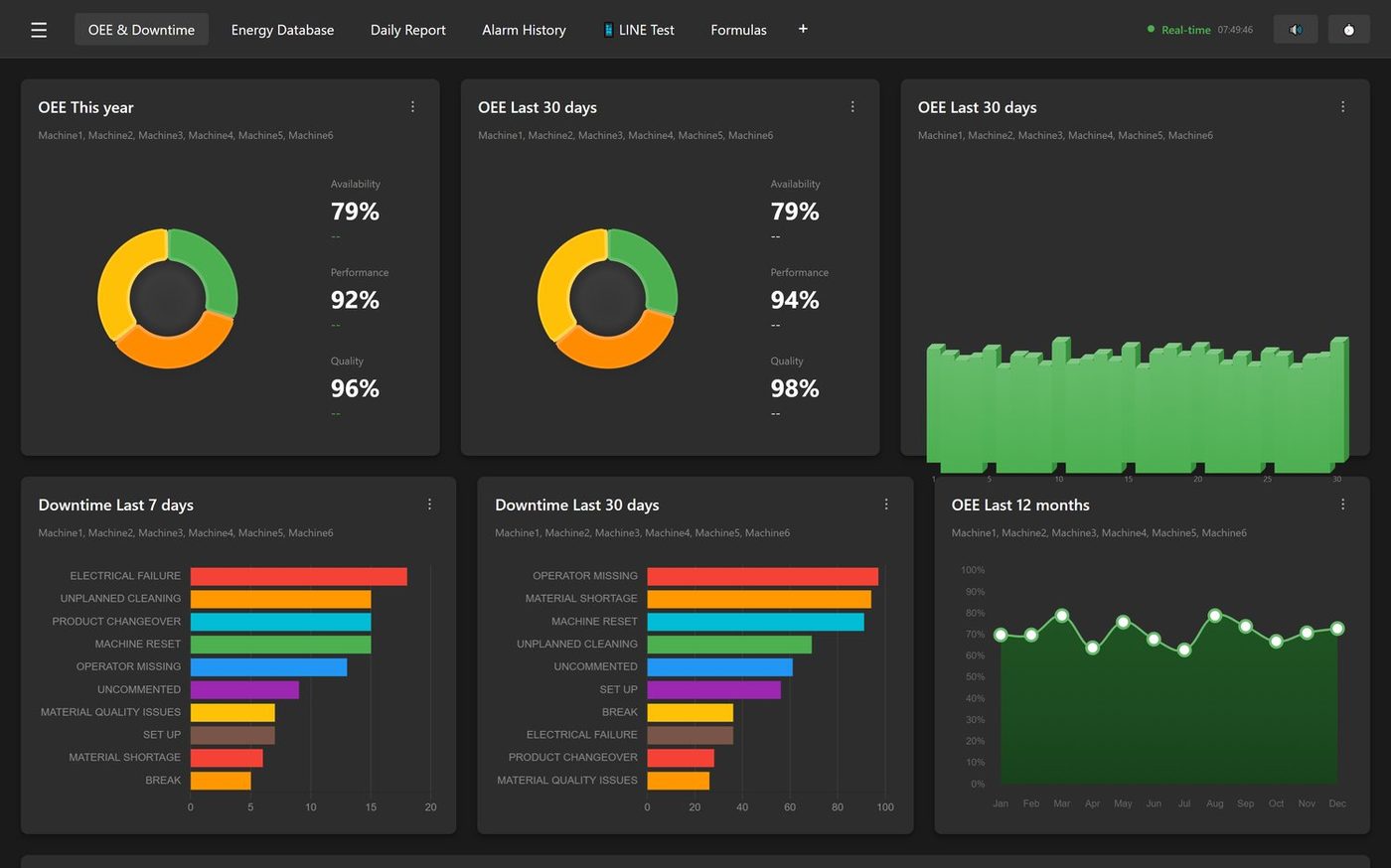This screenshot has height=868, width=1391.
Task: Click the Jan data point on 12 months chart
Action: (1001, 635)
